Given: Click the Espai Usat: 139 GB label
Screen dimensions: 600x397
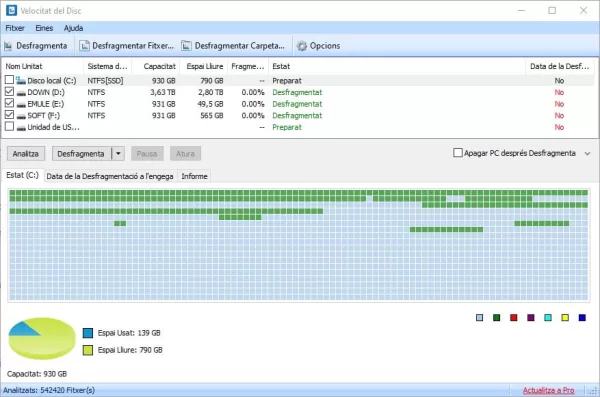Looking at the screenshot, I should (129, 333).
